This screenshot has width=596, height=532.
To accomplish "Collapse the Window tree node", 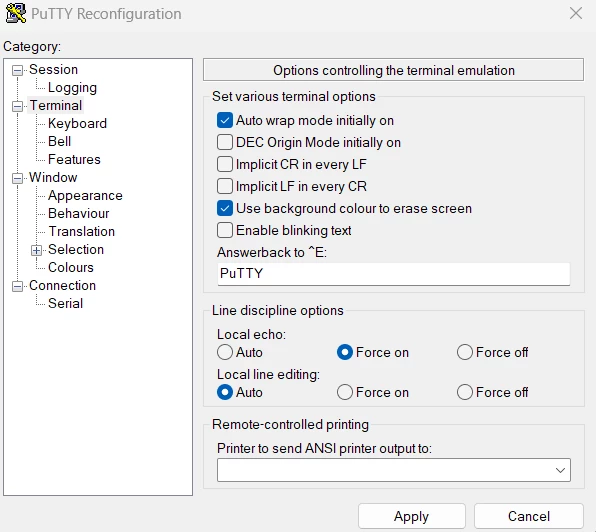I will coord(17,178).
